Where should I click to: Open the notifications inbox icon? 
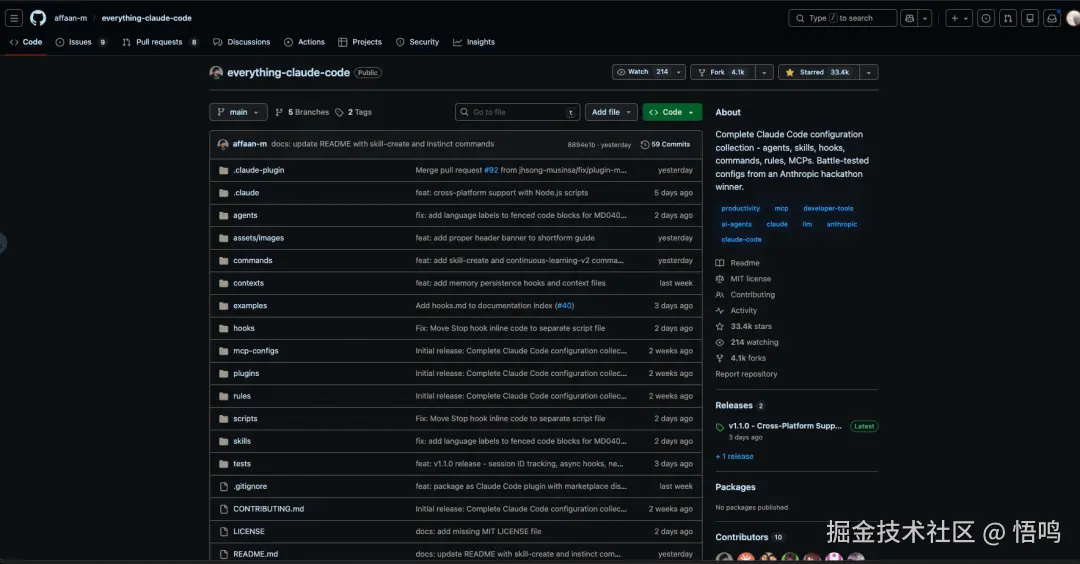coord(1052,19)
